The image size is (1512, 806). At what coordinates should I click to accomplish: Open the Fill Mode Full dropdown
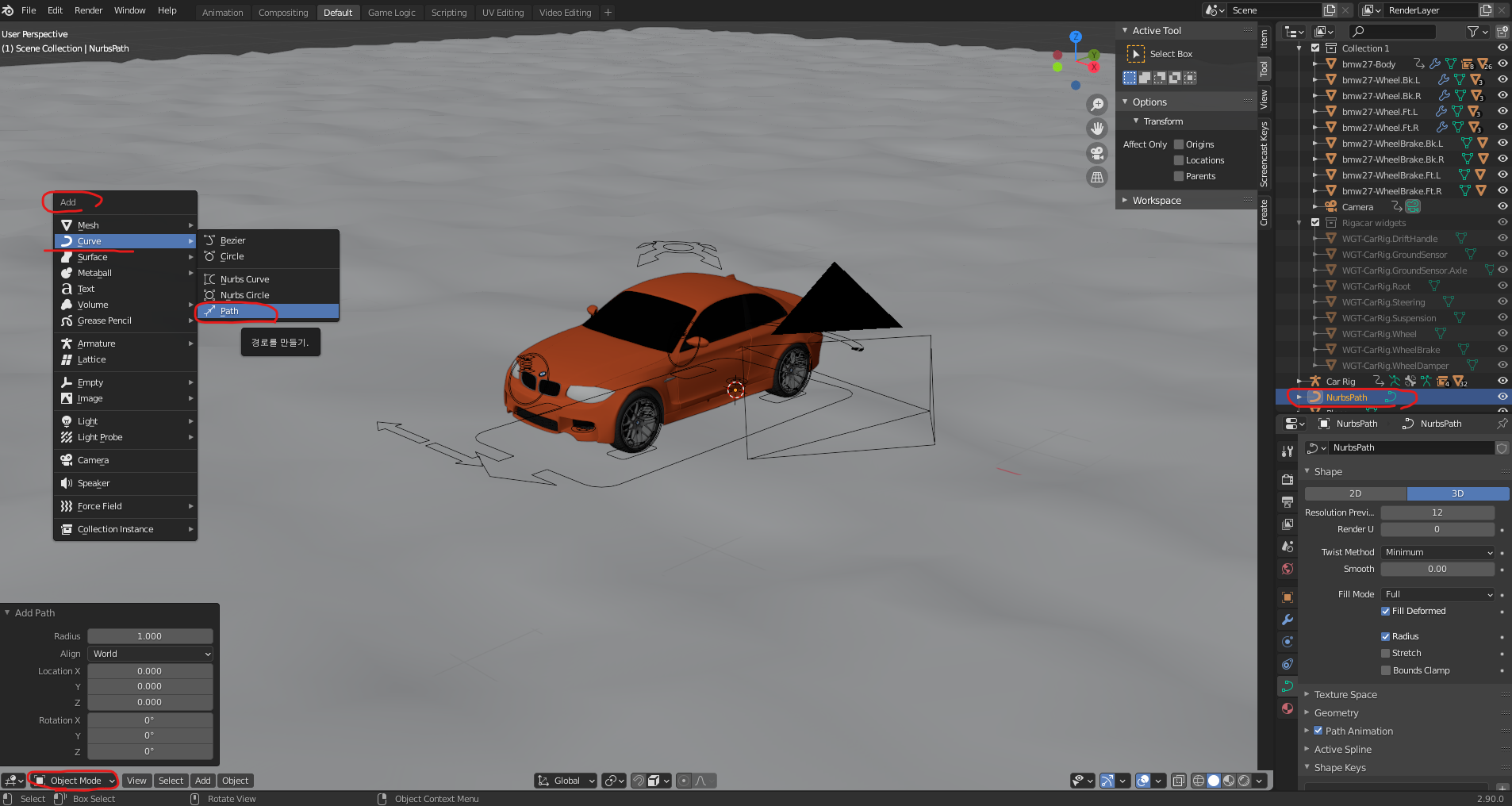click(1437, 594)
